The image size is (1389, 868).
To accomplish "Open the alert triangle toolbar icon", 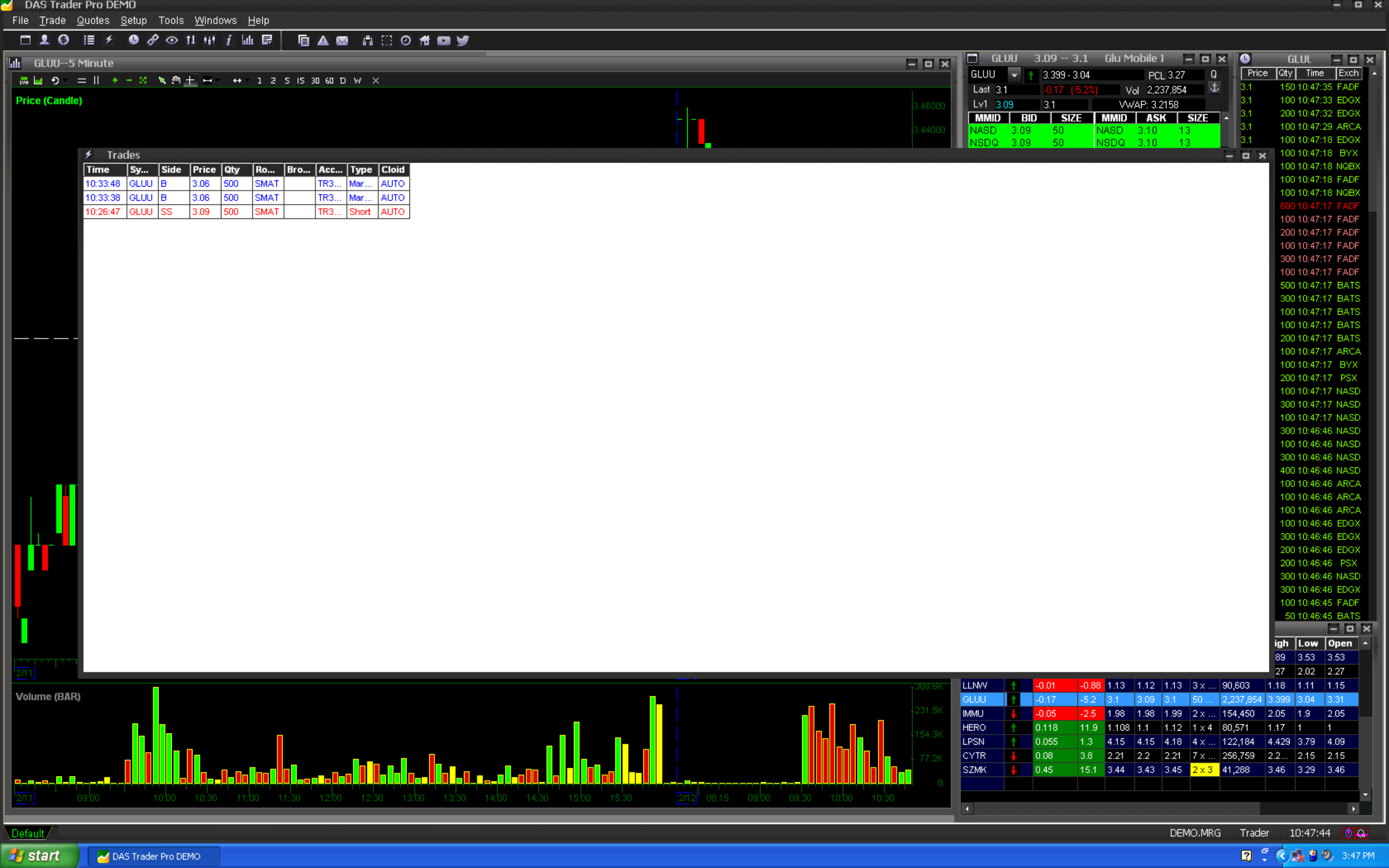I will (x=323, y=41).
